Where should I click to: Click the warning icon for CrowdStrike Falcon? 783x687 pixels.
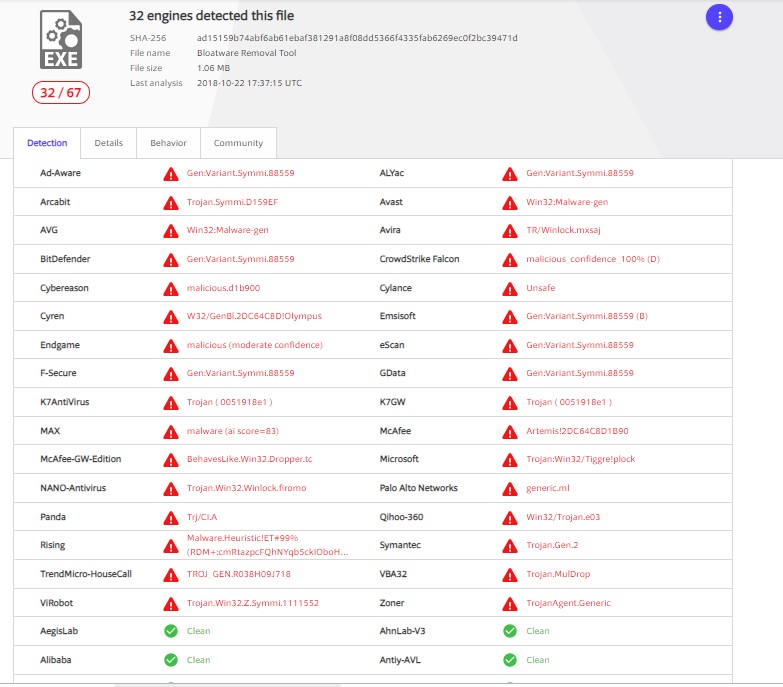pyautogui.click(x=510, y=260)
